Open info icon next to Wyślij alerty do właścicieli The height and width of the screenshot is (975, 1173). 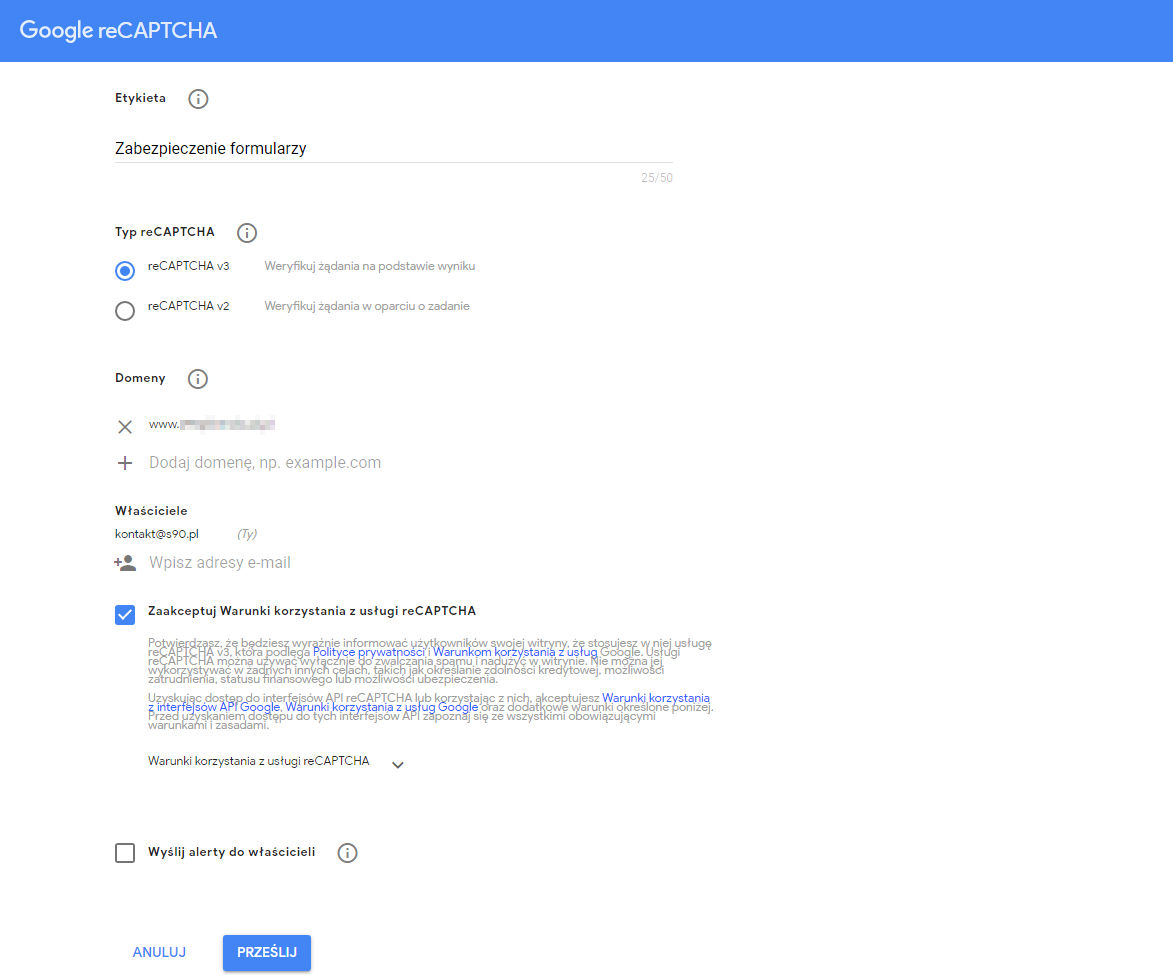347,853
